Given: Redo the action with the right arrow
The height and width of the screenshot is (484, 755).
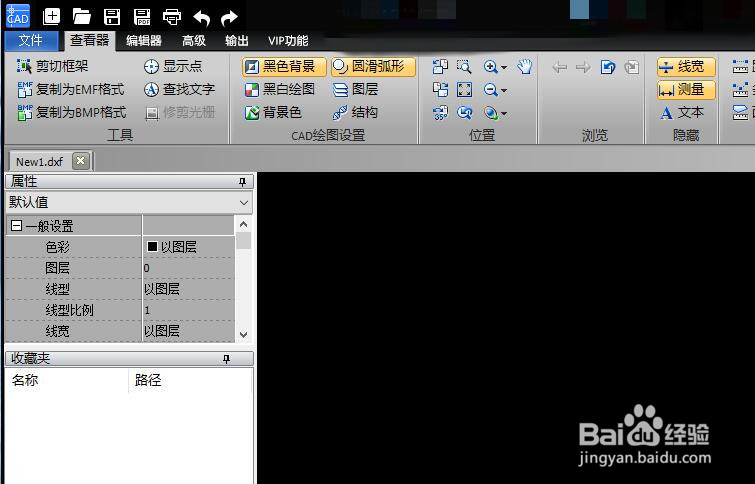Looking at the screenshot, I should click(229, 18).
